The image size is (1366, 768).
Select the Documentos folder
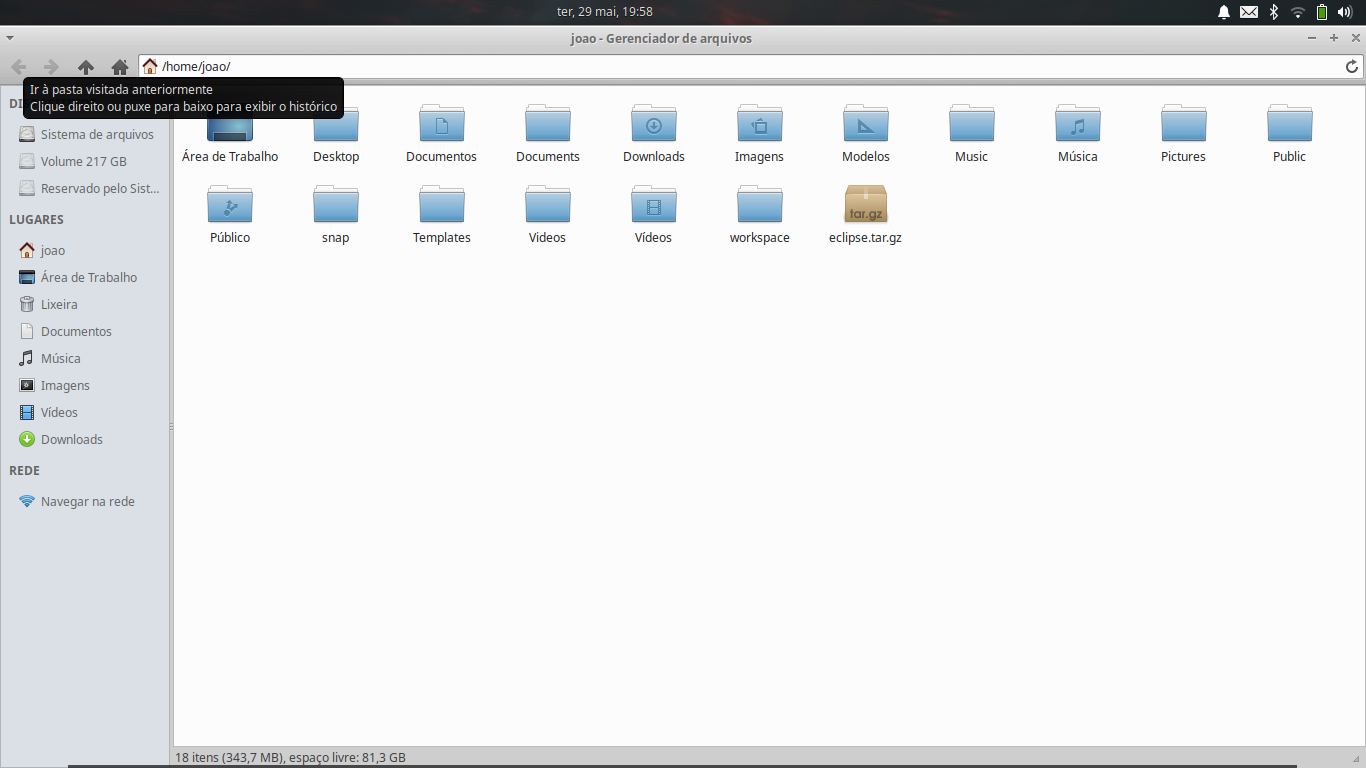point(442,135)
